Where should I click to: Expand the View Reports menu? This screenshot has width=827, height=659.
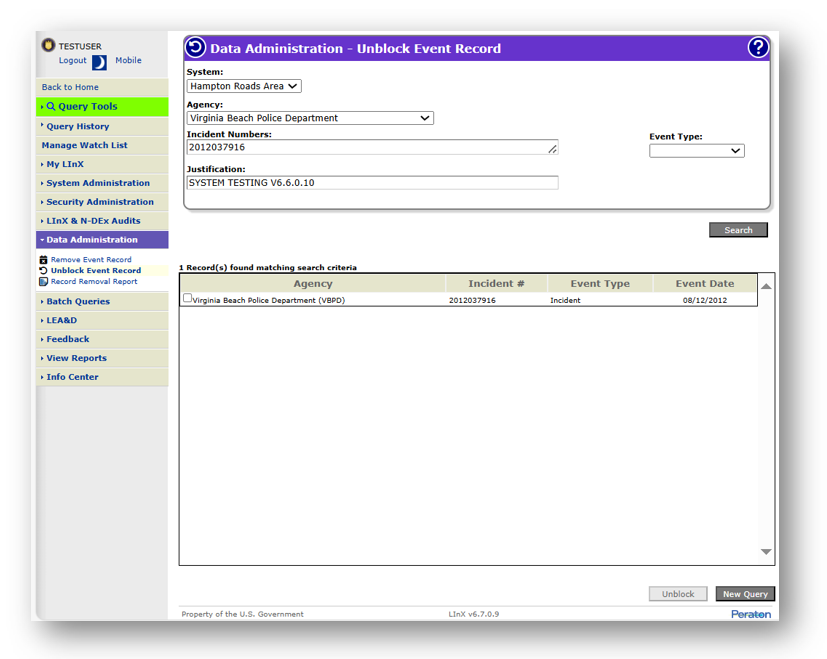[76, 358]
